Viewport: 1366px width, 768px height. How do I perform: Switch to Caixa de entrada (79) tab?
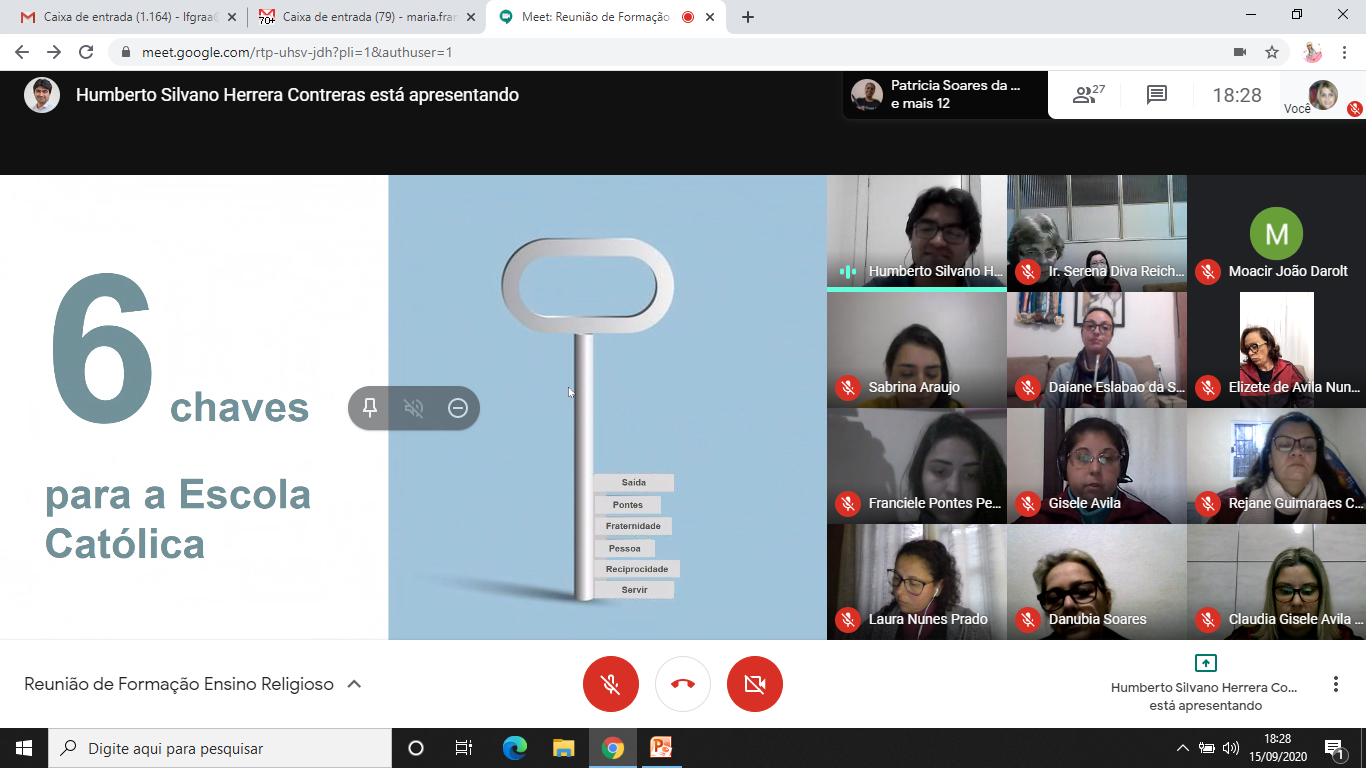tap(364, 17)
